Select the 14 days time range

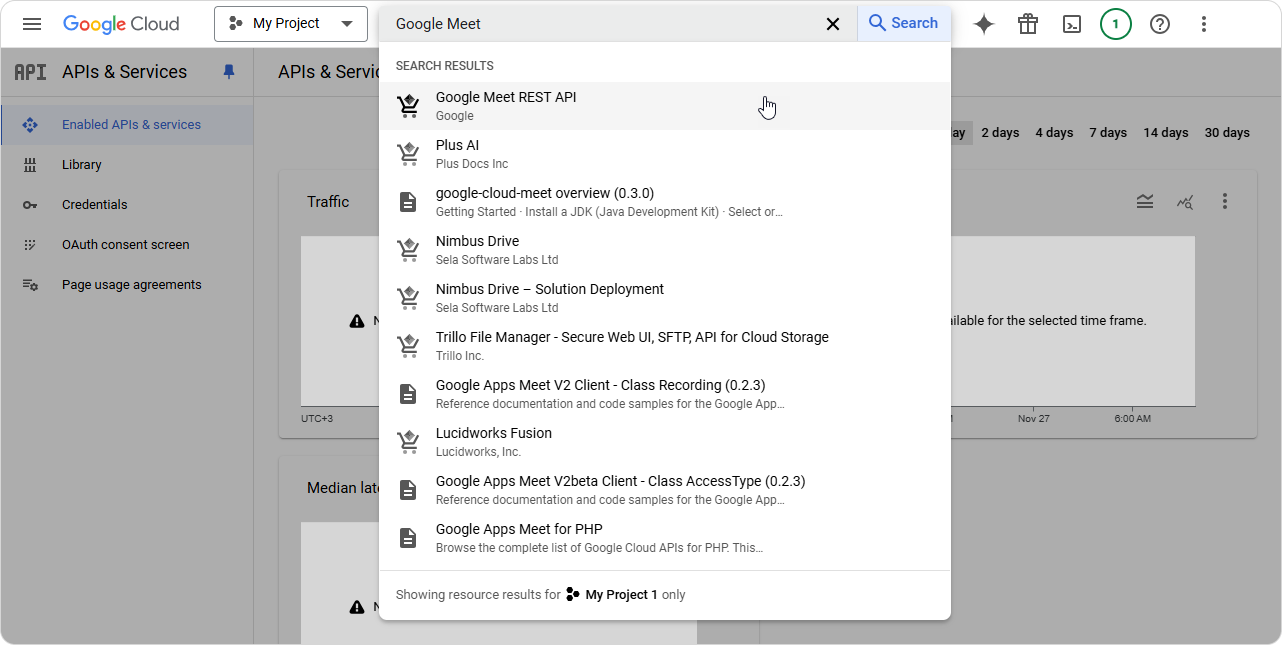[1166, 133]
